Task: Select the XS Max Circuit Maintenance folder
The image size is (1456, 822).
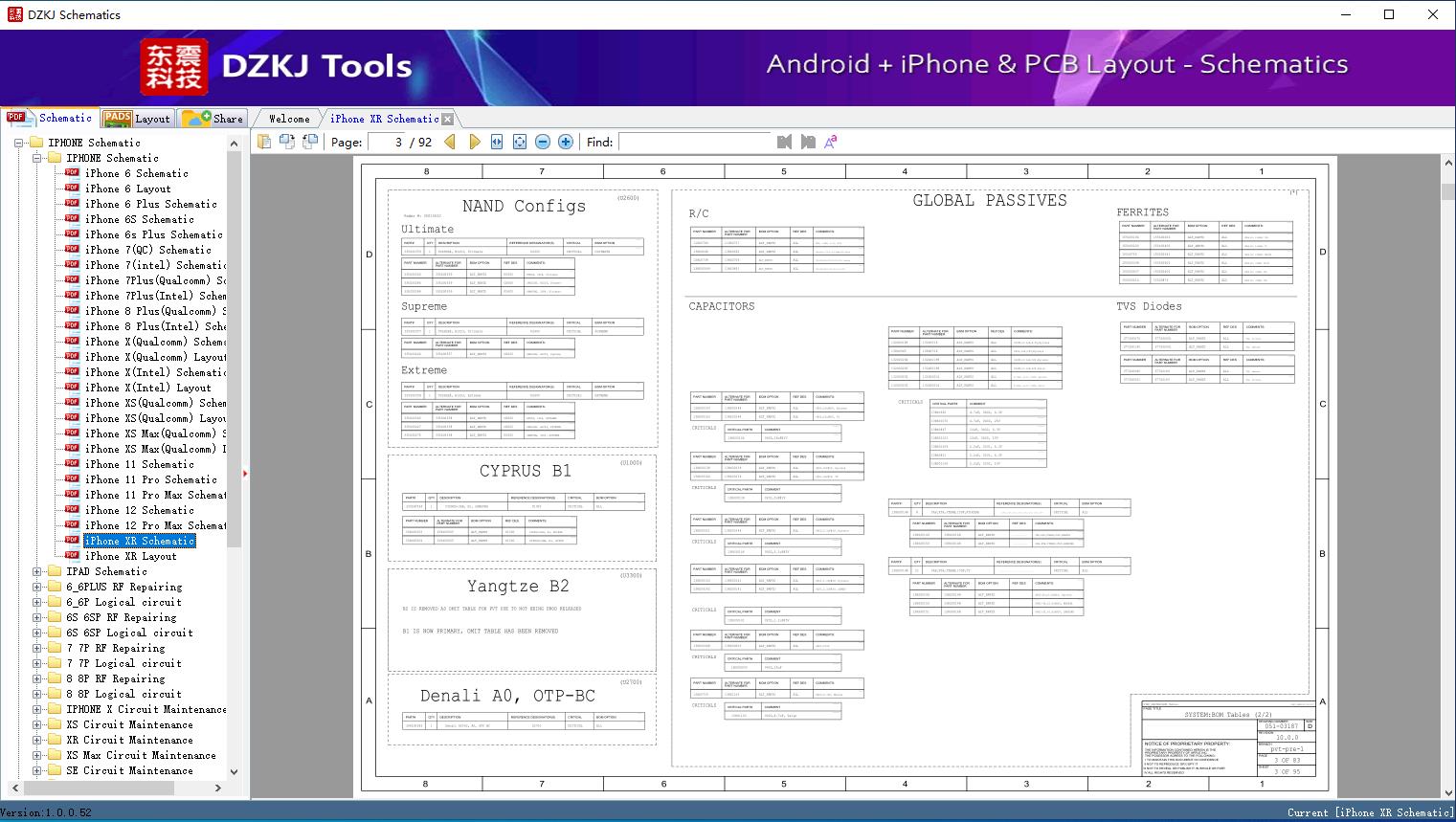Action: 142,755
